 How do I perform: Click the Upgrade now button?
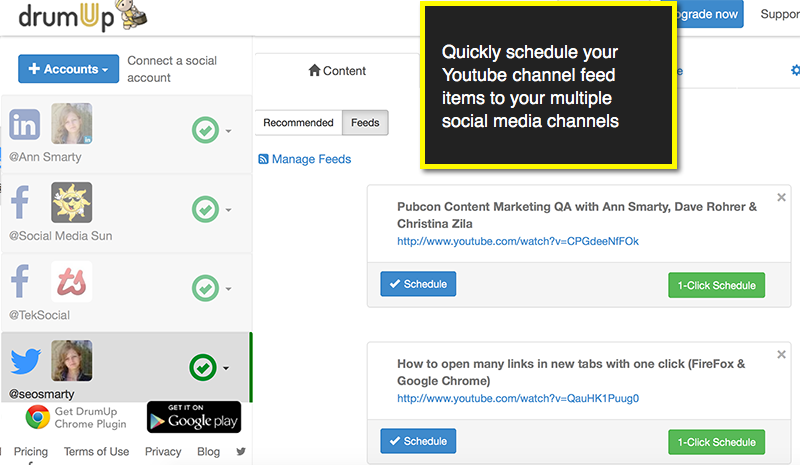710,14
